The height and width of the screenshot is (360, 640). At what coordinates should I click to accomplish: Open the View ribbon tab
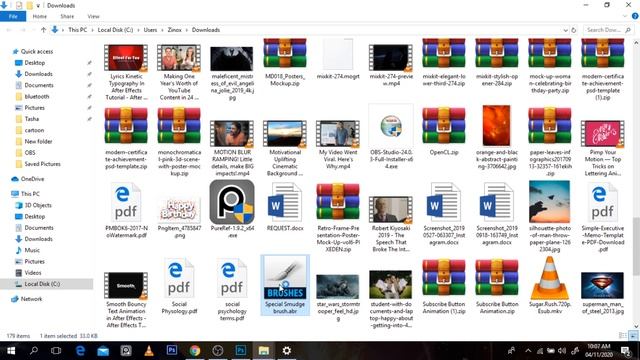(x=93, y=16)
